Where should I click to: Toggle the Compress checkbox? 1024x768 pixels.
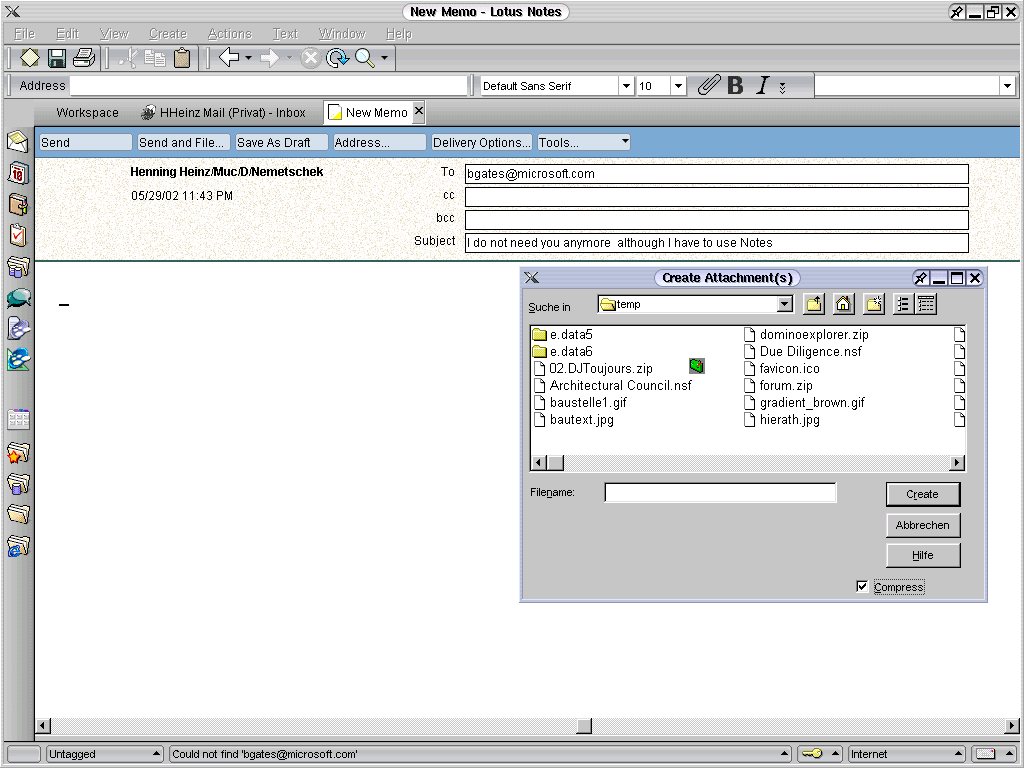tap(862, 586)
